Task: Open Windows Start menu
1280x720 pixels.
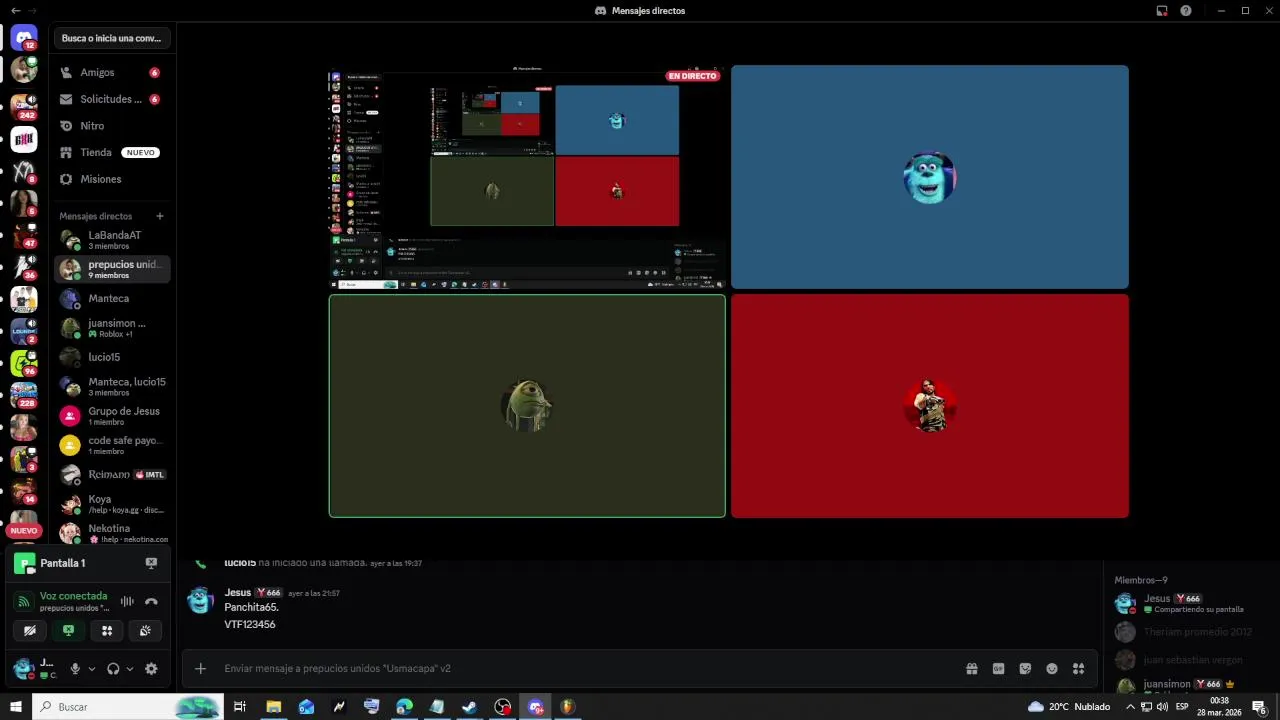Action: click(16, 707)
